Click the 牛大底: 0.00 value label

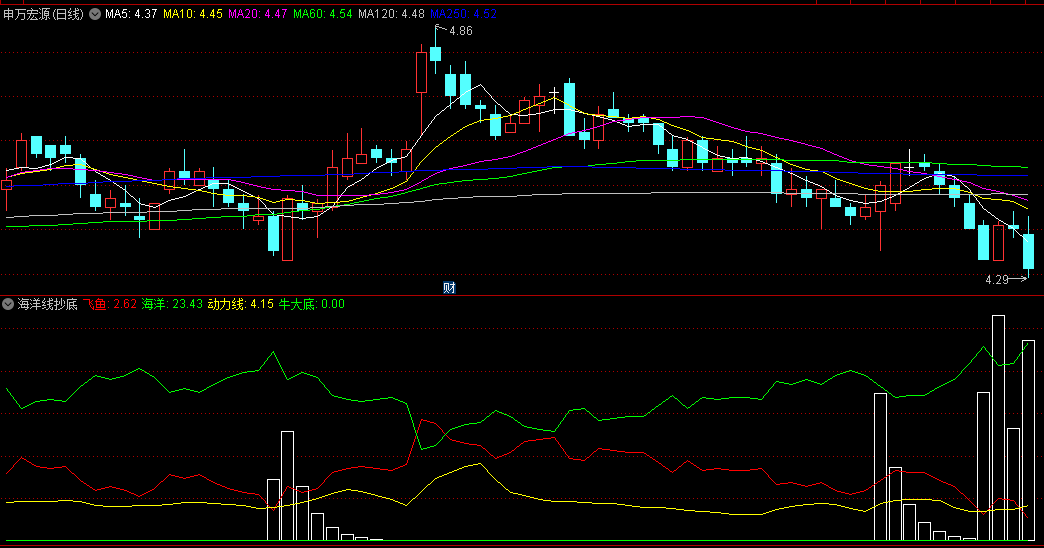(312, 304)
